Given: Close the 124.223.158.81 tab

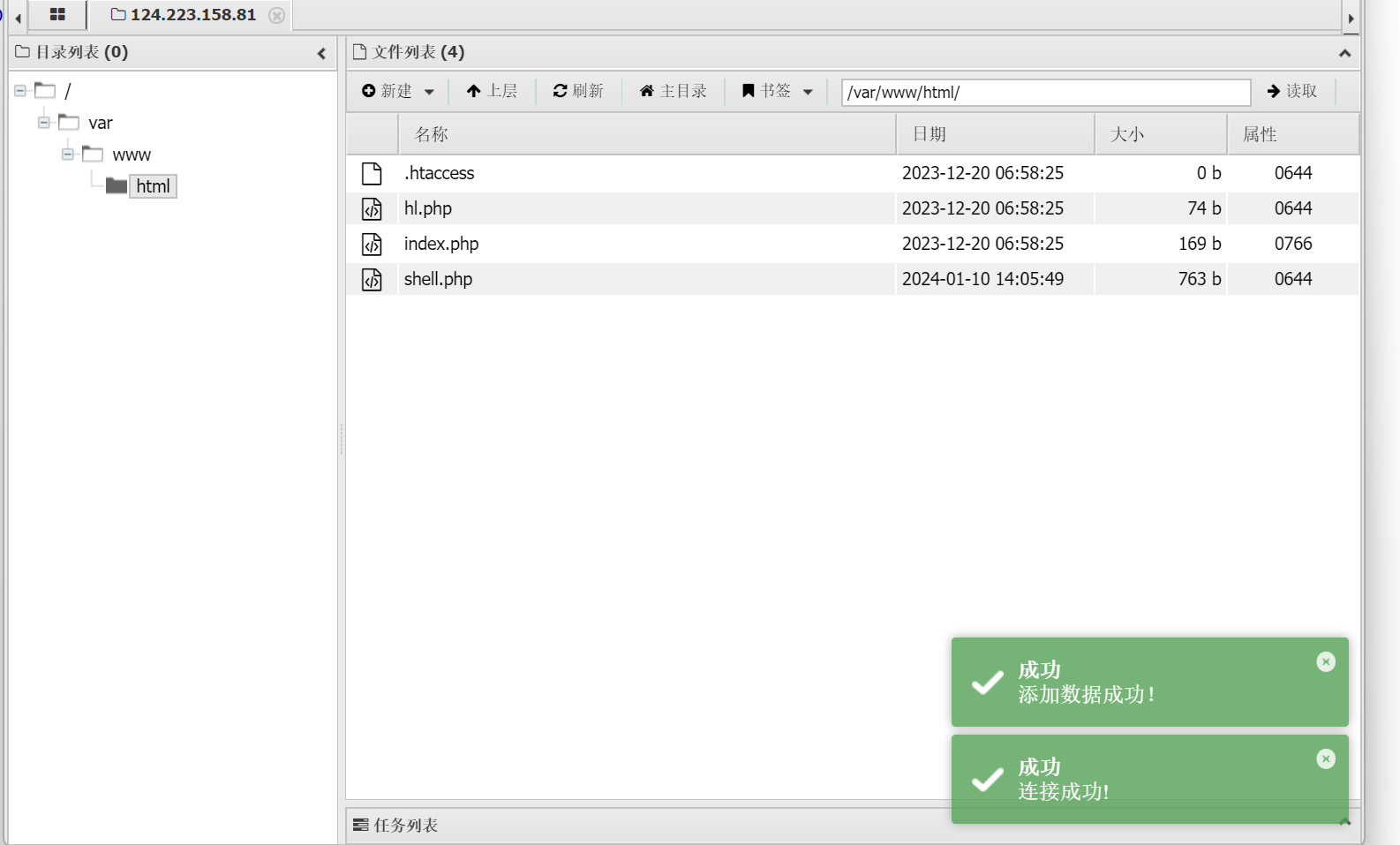Looking at the screenshot, I should click(x=276, y=16).
